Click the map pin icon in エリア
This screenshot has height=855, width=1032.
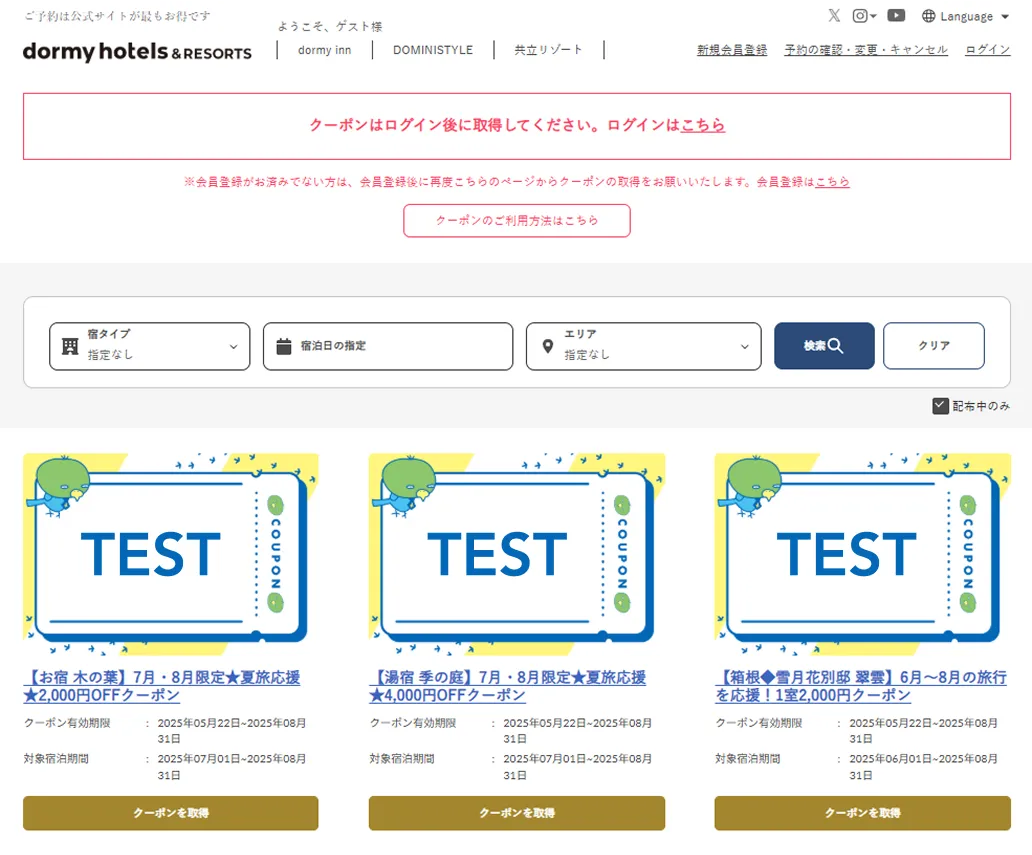point(548,346)
